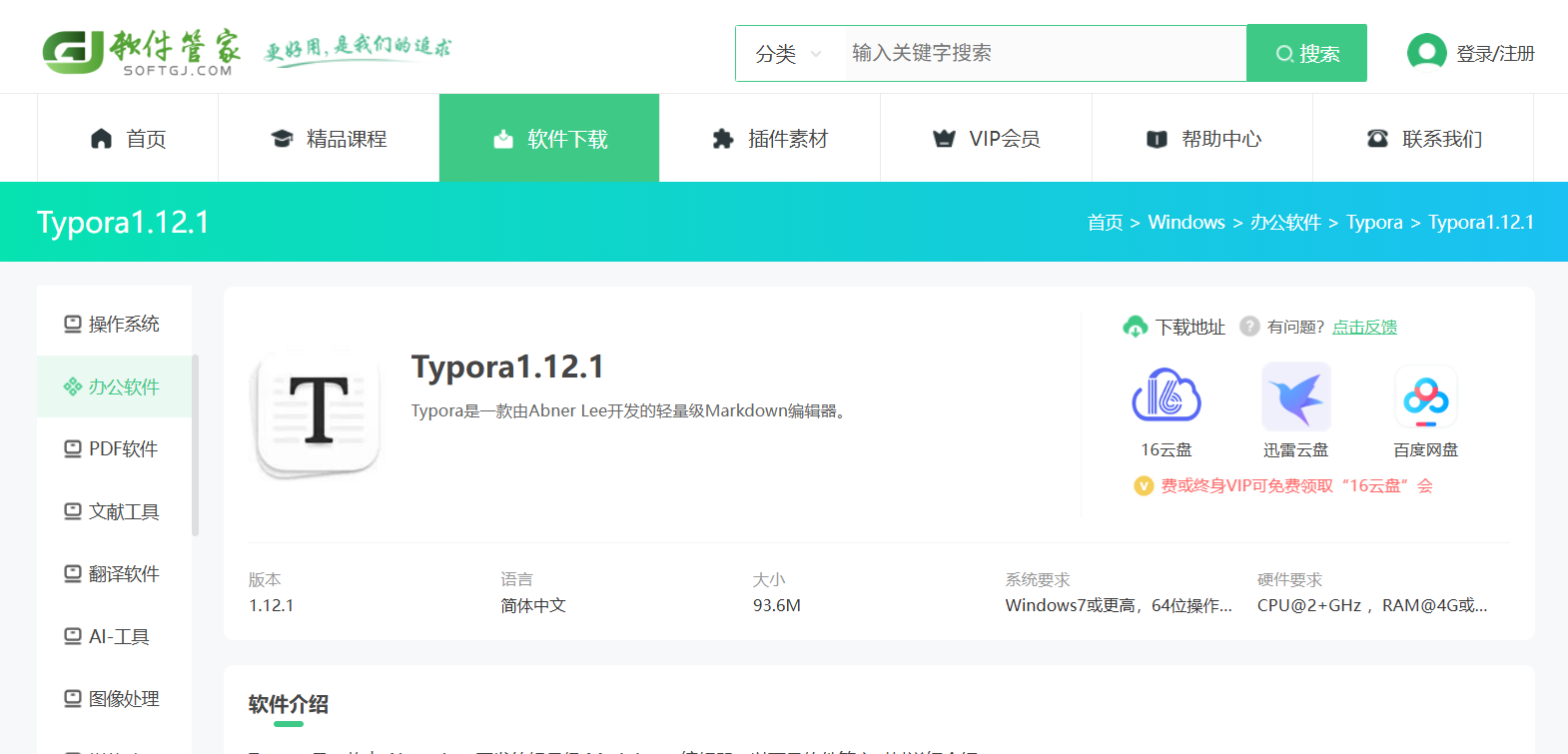This screenshot has width=1568, height=754.
Task: Select 操作系统 in the sidebar
Action: point(114,324)
